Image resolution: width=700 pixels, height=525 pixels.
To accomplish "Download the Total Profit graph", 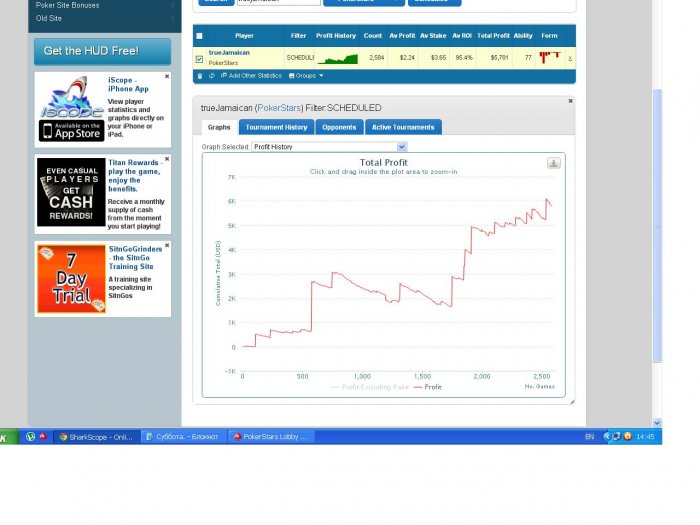I will tap(554, 163).
